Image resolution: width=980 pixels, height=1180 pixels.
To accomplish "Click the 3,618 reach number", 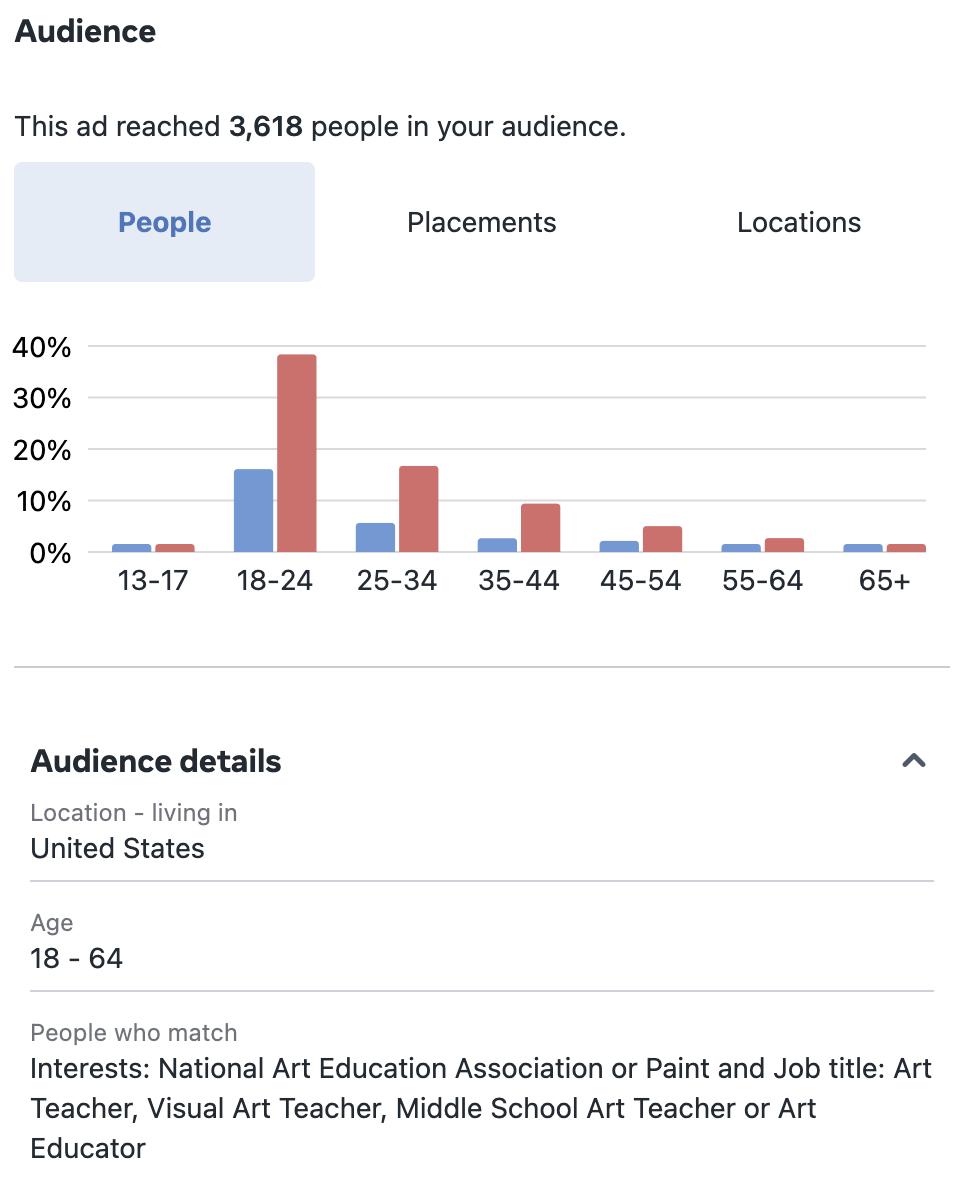I will point(265,127).
